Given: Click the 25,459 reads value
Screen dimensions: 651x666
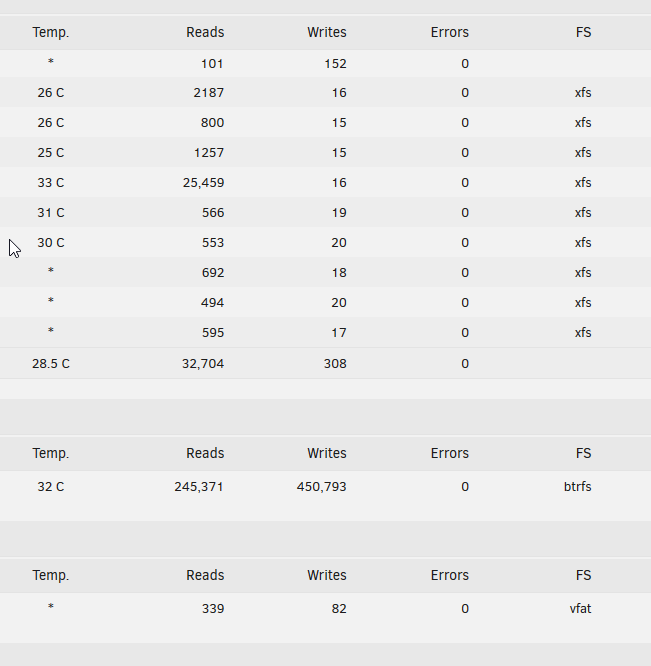Looking at the screenshot, I should pyautogui.click(x=203, y=183).
